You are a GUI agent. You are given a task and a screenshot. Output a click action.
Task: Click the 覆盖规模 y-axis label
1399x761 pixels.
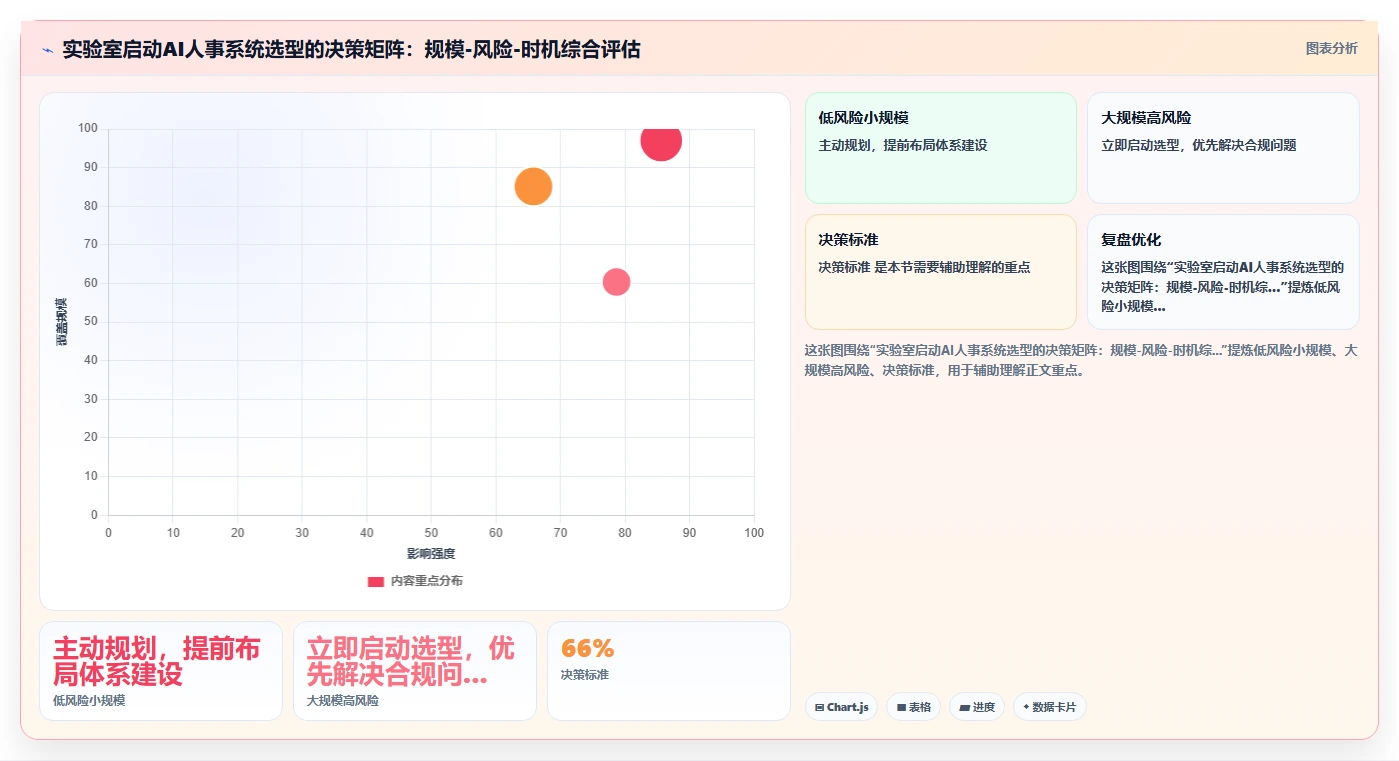[x=62, y=322]
